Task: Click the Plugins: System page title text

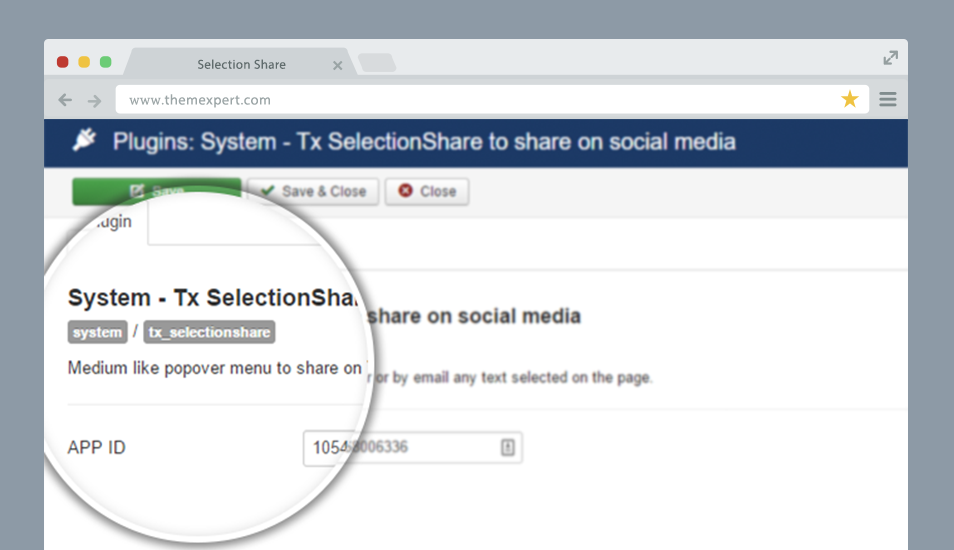Action: click(x=424, y=142)
